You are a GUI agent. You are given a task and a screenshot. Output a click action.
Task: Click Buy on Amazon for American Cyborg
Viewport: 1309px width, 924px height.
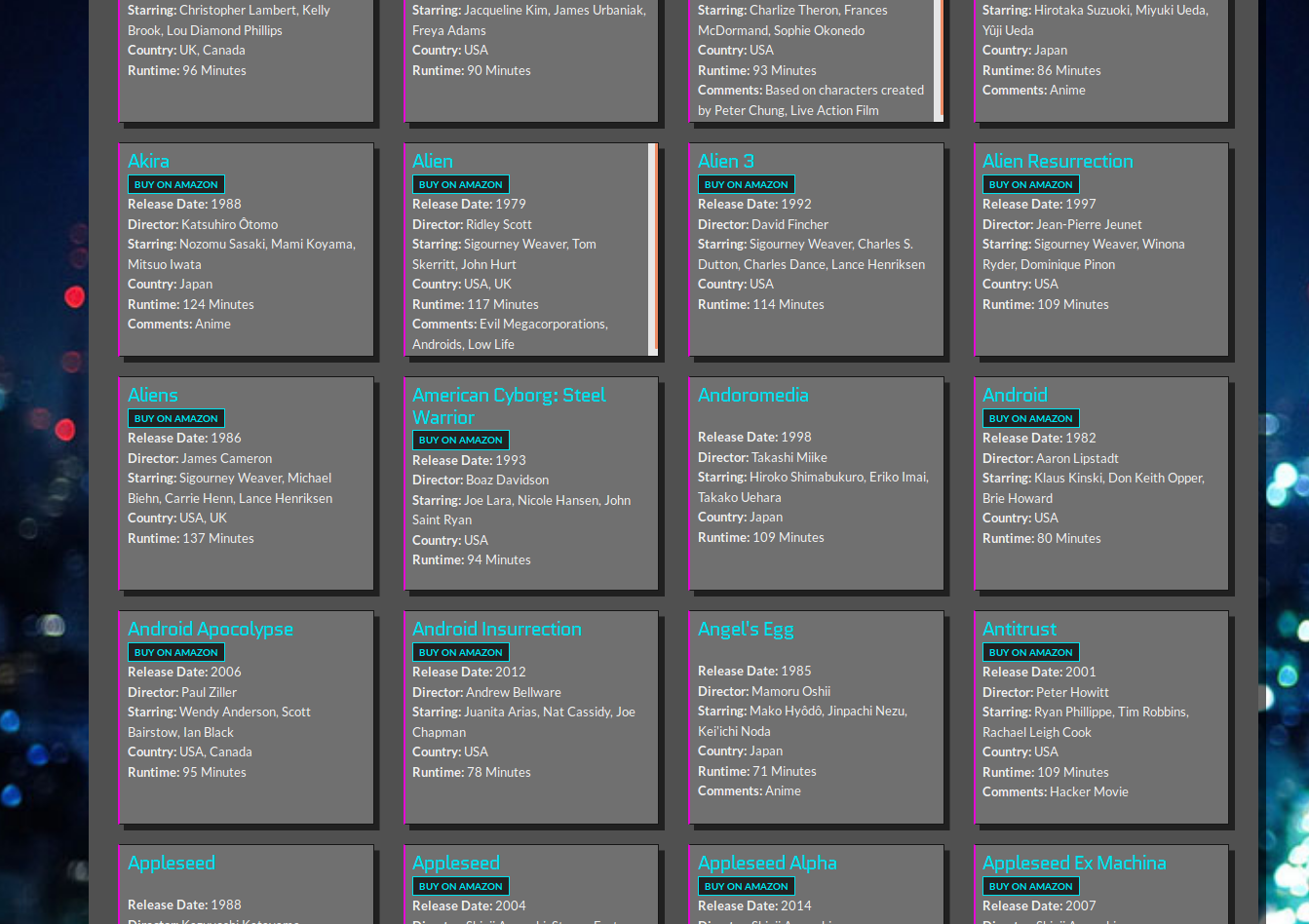[x=461, y=440]
